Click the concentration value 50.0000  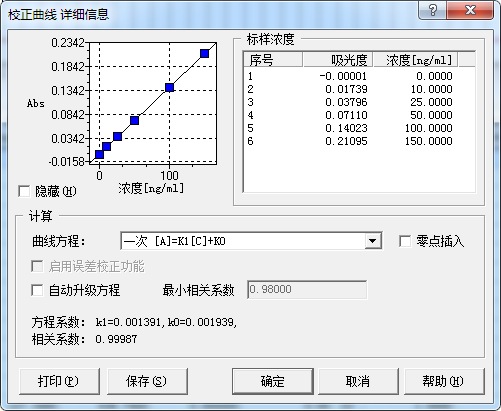tap(431, 115)
